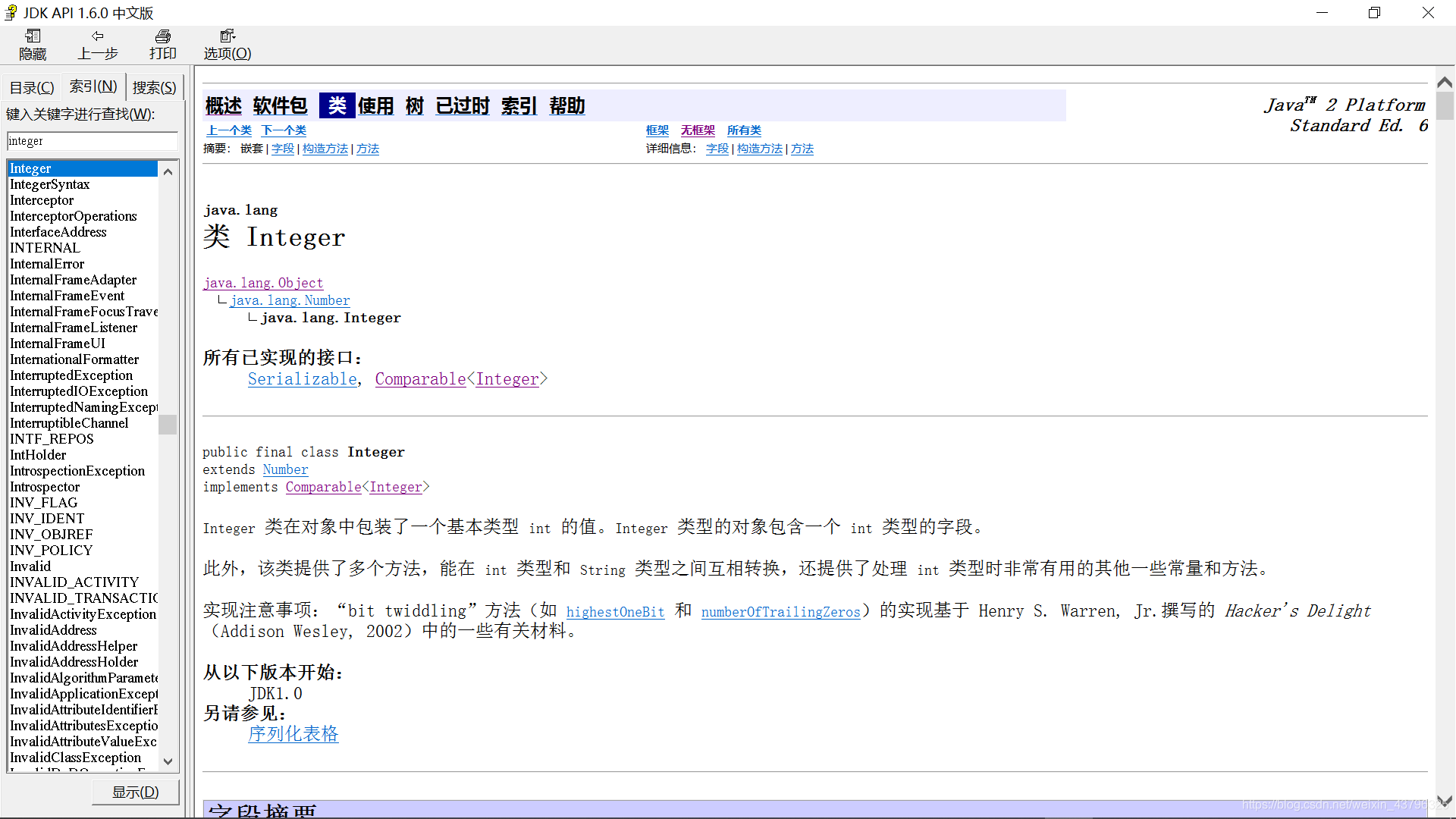
Task: Open the Options (选项) toolbar icon
Action: [227, 36]
